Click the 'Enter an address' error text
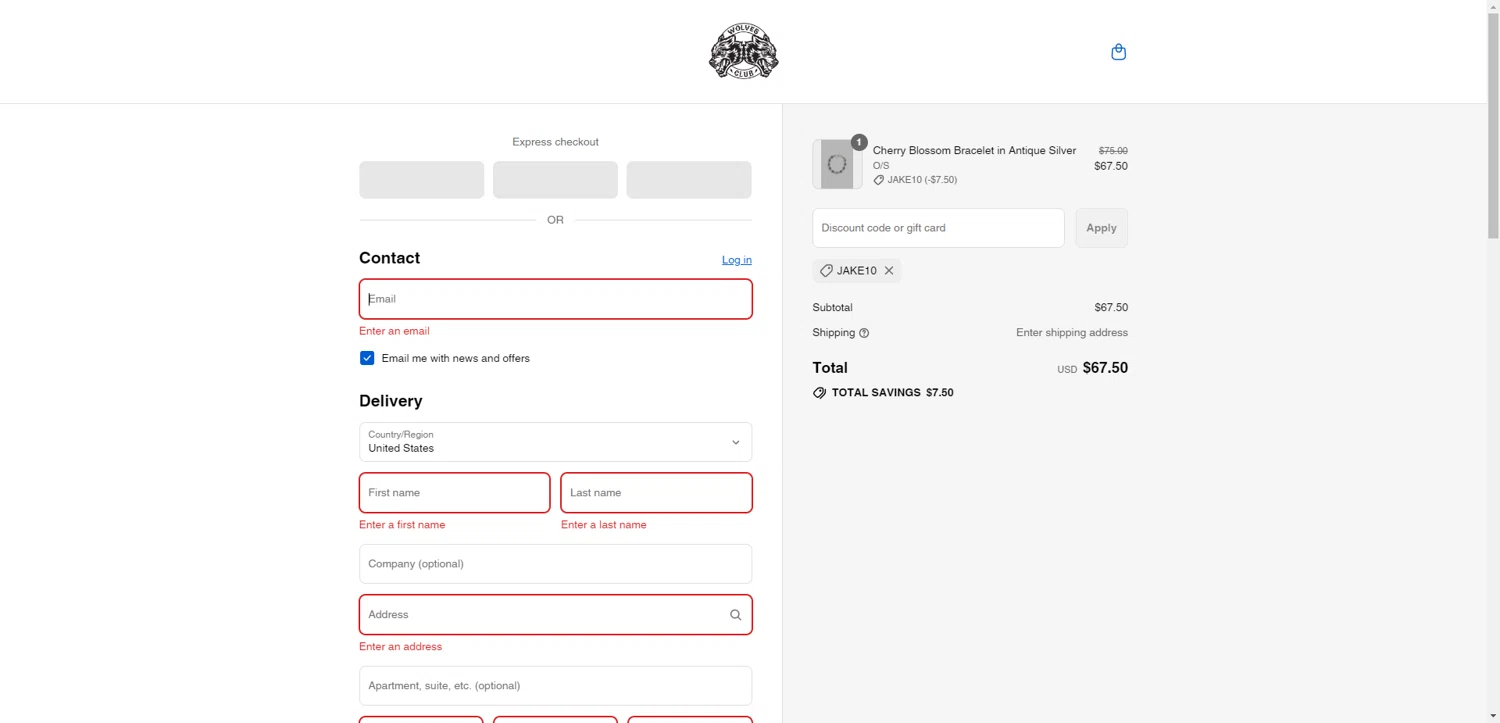1500x723 pixels. (x=400, y=647)
